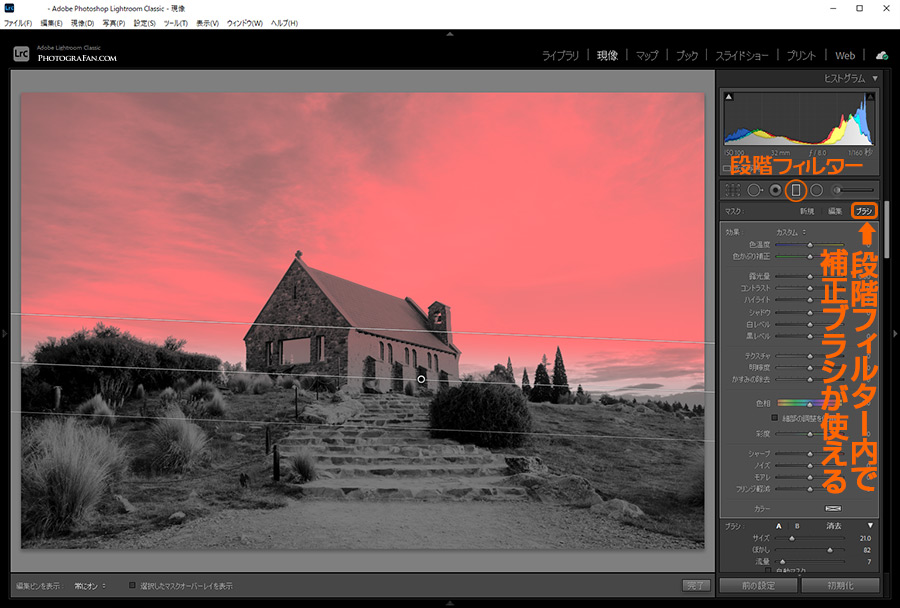Toggle the bottom filmstrip panel arrow
This screenshot has width=900, height=608.
pos(450,603)
